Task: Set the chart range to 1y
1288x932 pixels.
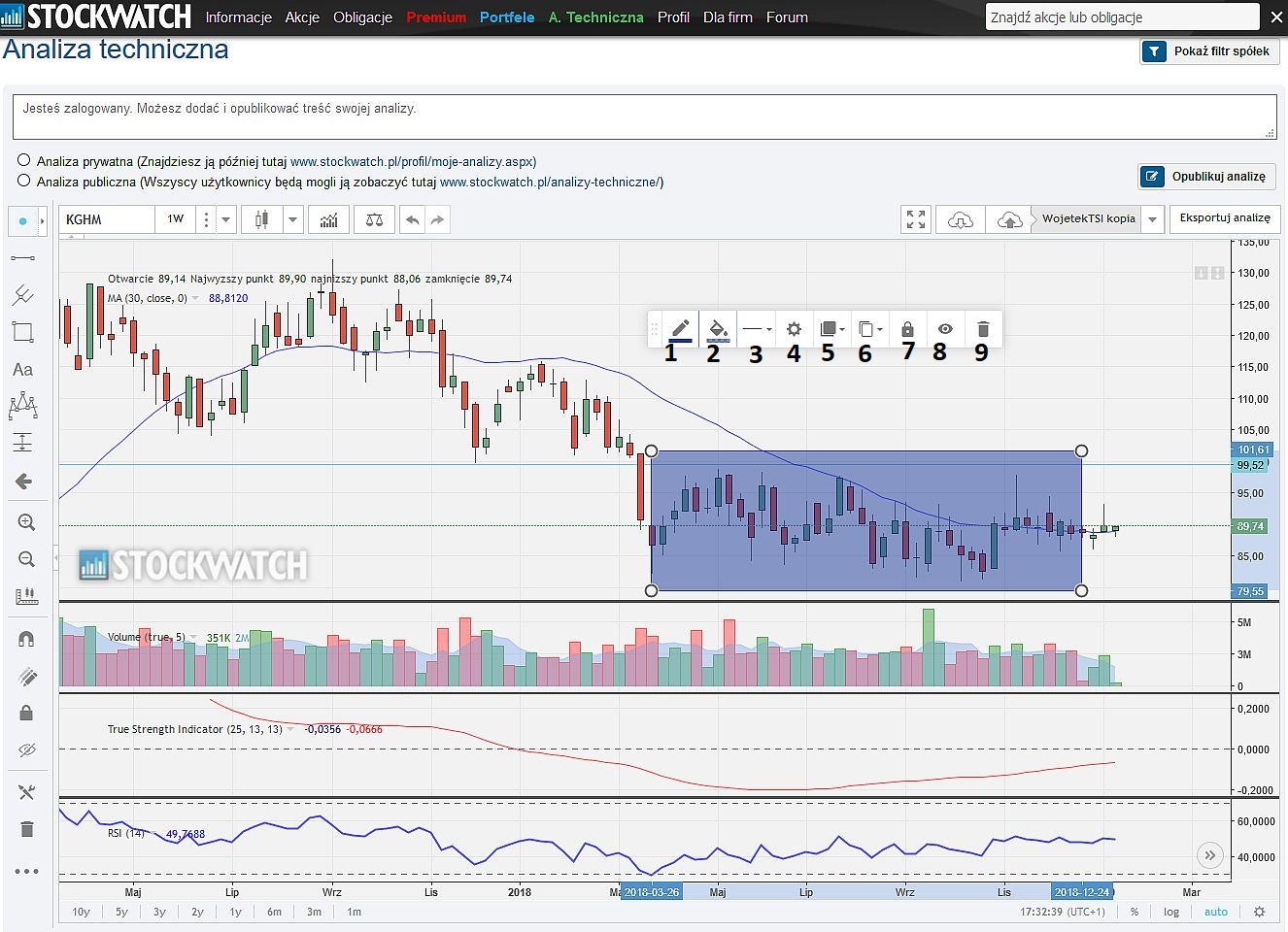Action: pyautogui.click(x=235, y=912)
